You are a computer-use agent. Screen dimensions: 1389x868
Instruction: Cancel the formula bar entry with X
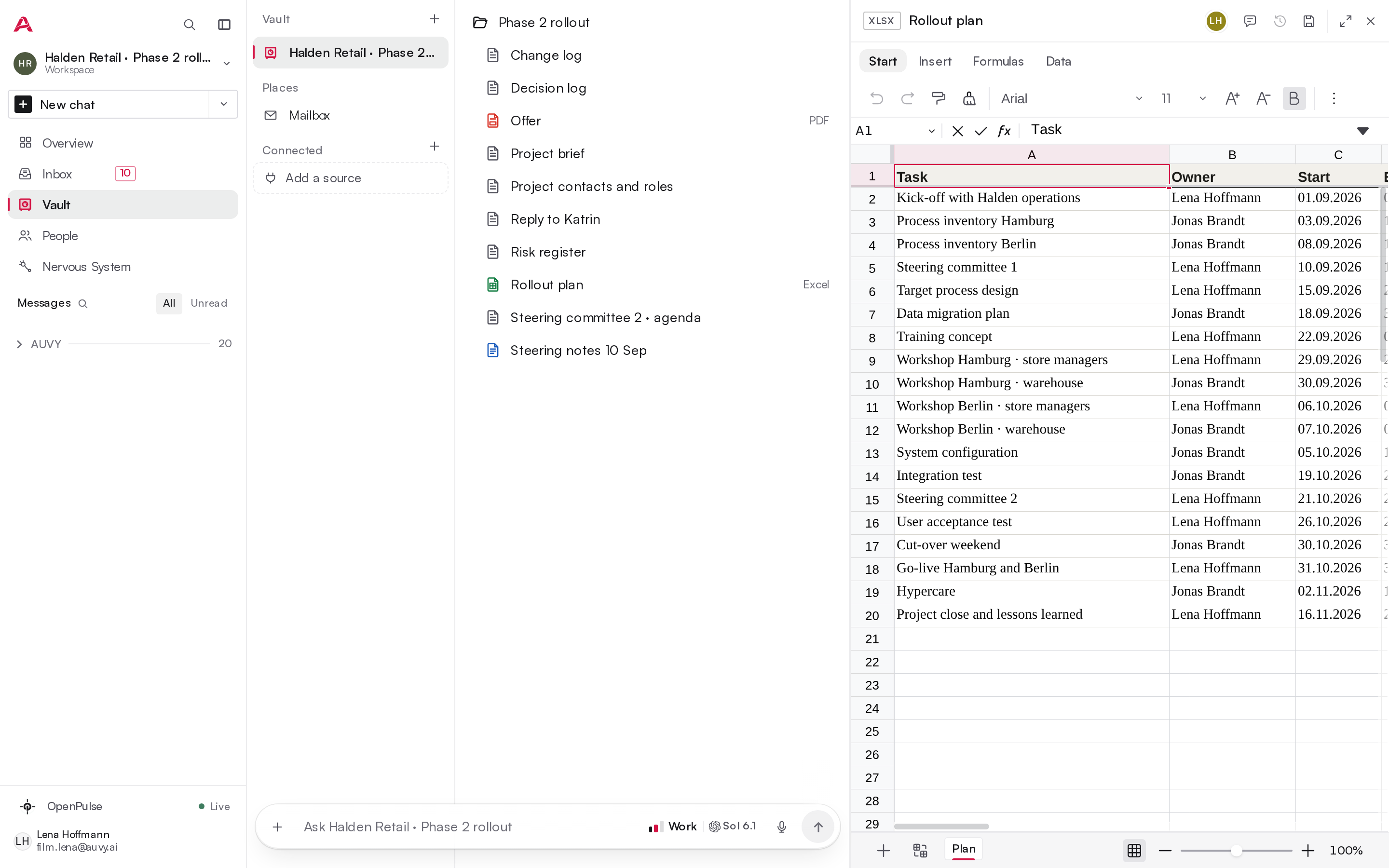957,131
